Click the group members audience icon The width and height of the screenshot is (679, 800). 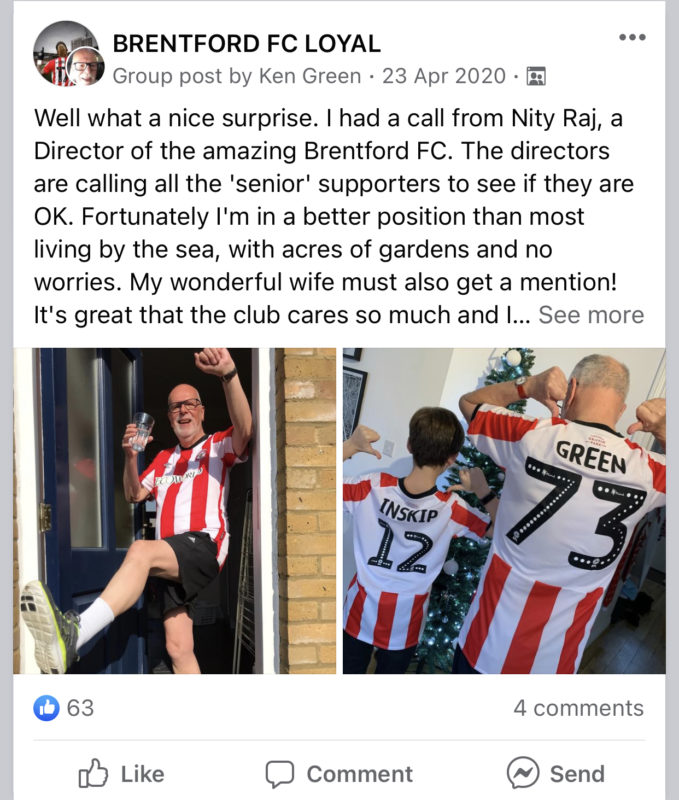click(536, 77)
